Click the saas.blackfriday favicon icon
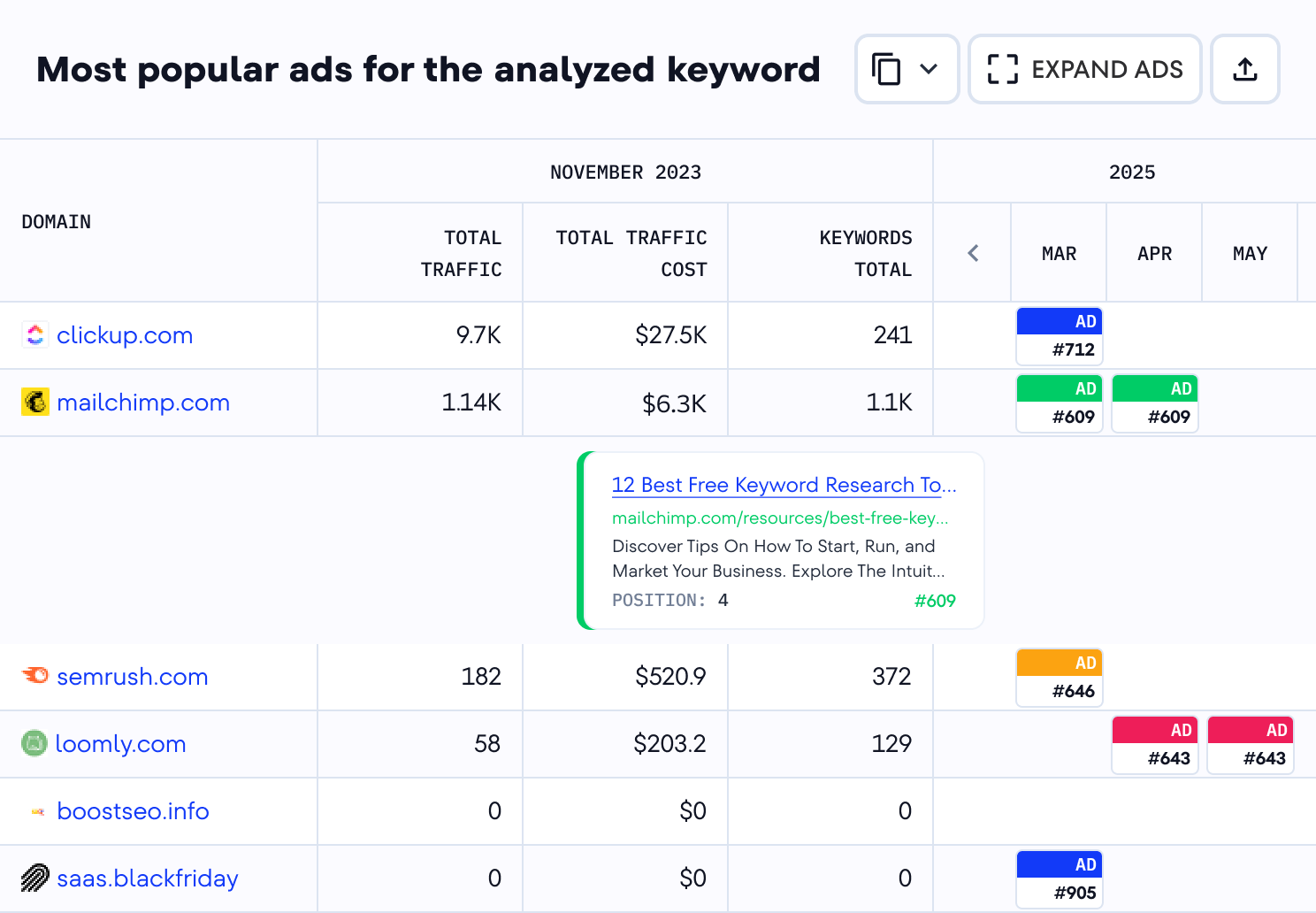The width and height of the screenshot is (1316, 913). click(x=34, y=878)
